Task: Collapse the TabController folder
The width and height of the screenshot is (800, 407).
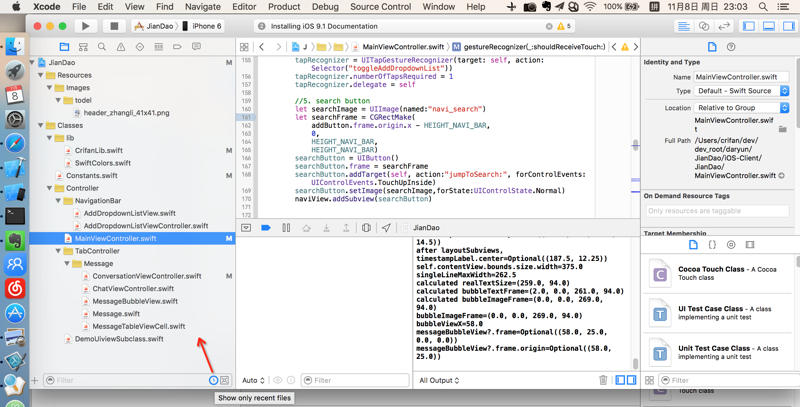Action: (x=58, y=251)
